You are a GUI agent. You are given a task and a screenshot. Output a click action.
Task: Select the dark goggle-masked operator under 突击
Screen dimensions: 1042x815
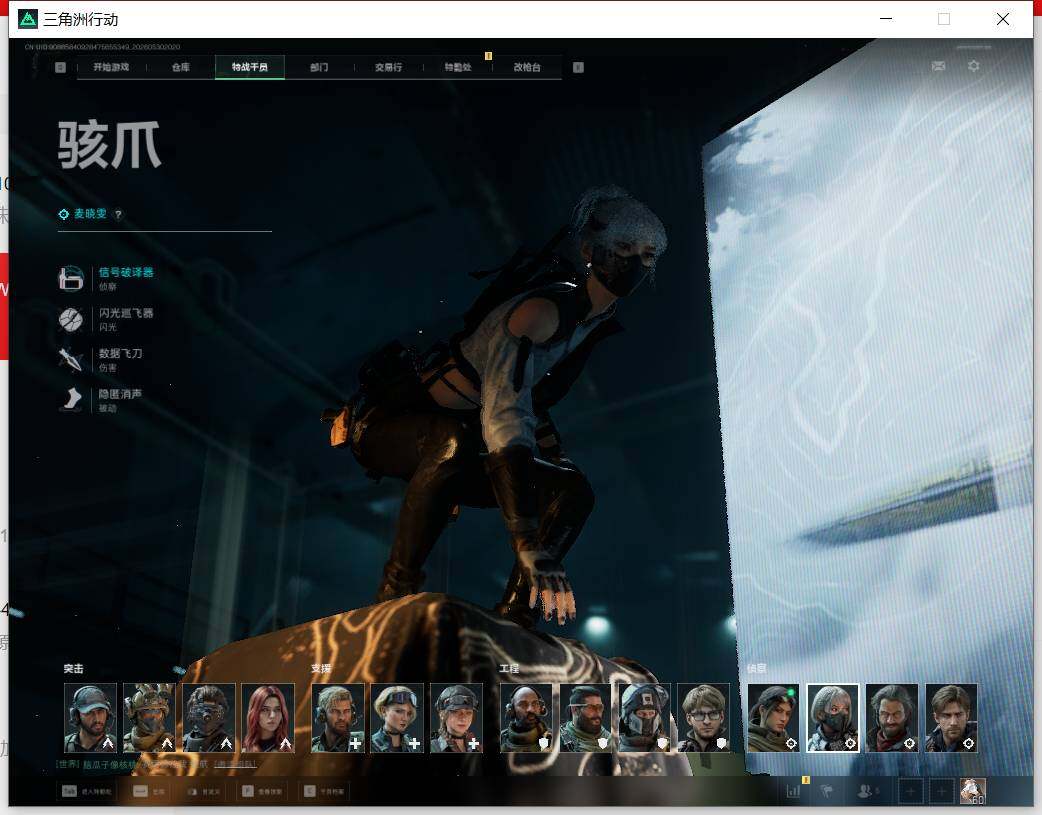point(209,718)
